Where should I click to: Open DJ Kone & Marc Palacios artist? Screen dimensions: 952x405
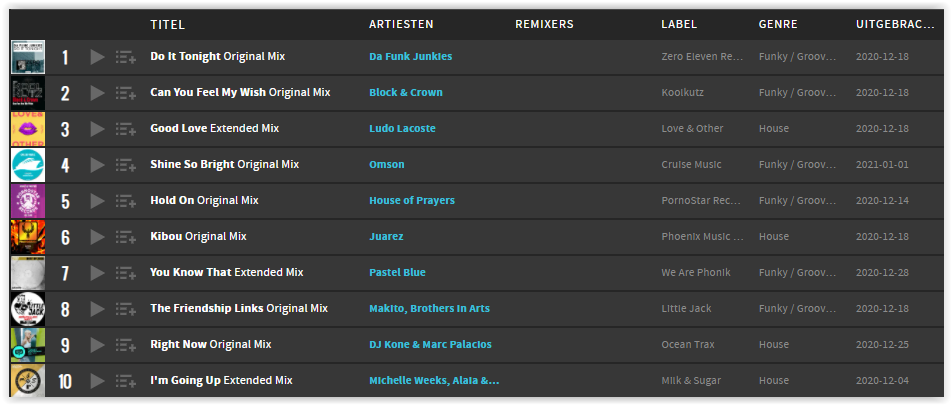tap(430, 344)
